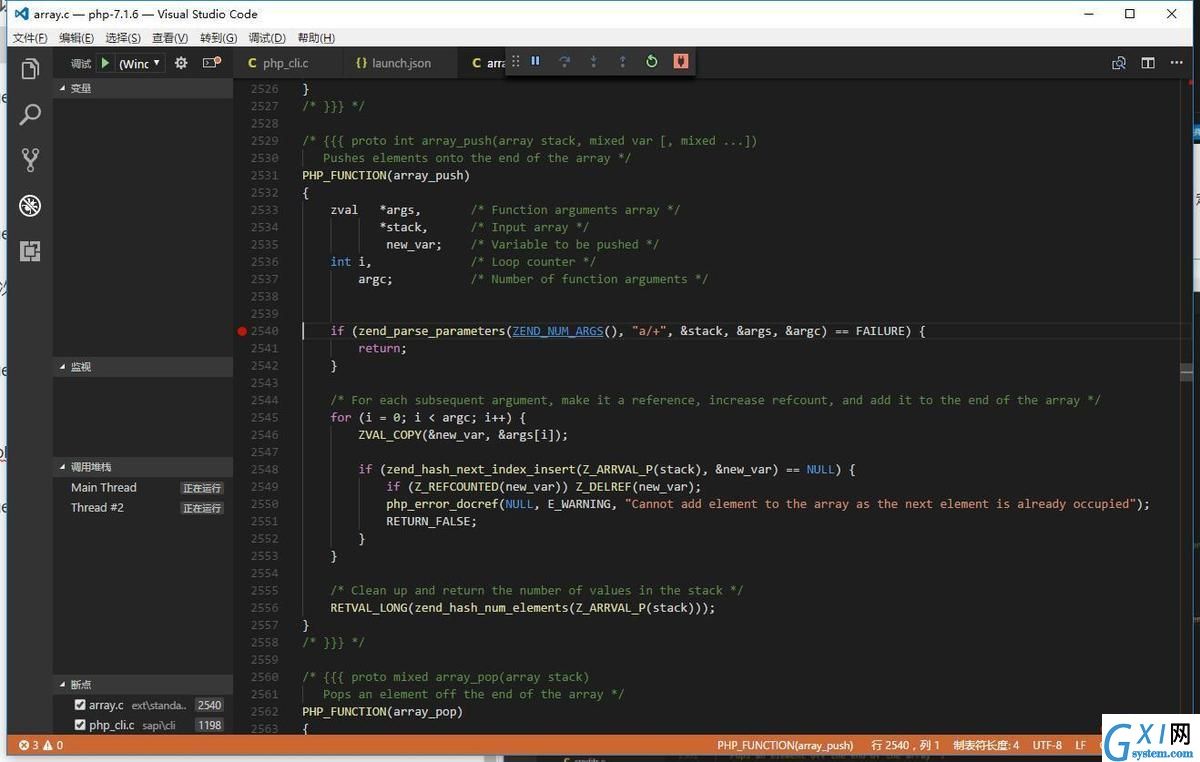Start debugging with the green play button
The width and height of the screenshot is (1200, 762).
[x=105, y=63]
